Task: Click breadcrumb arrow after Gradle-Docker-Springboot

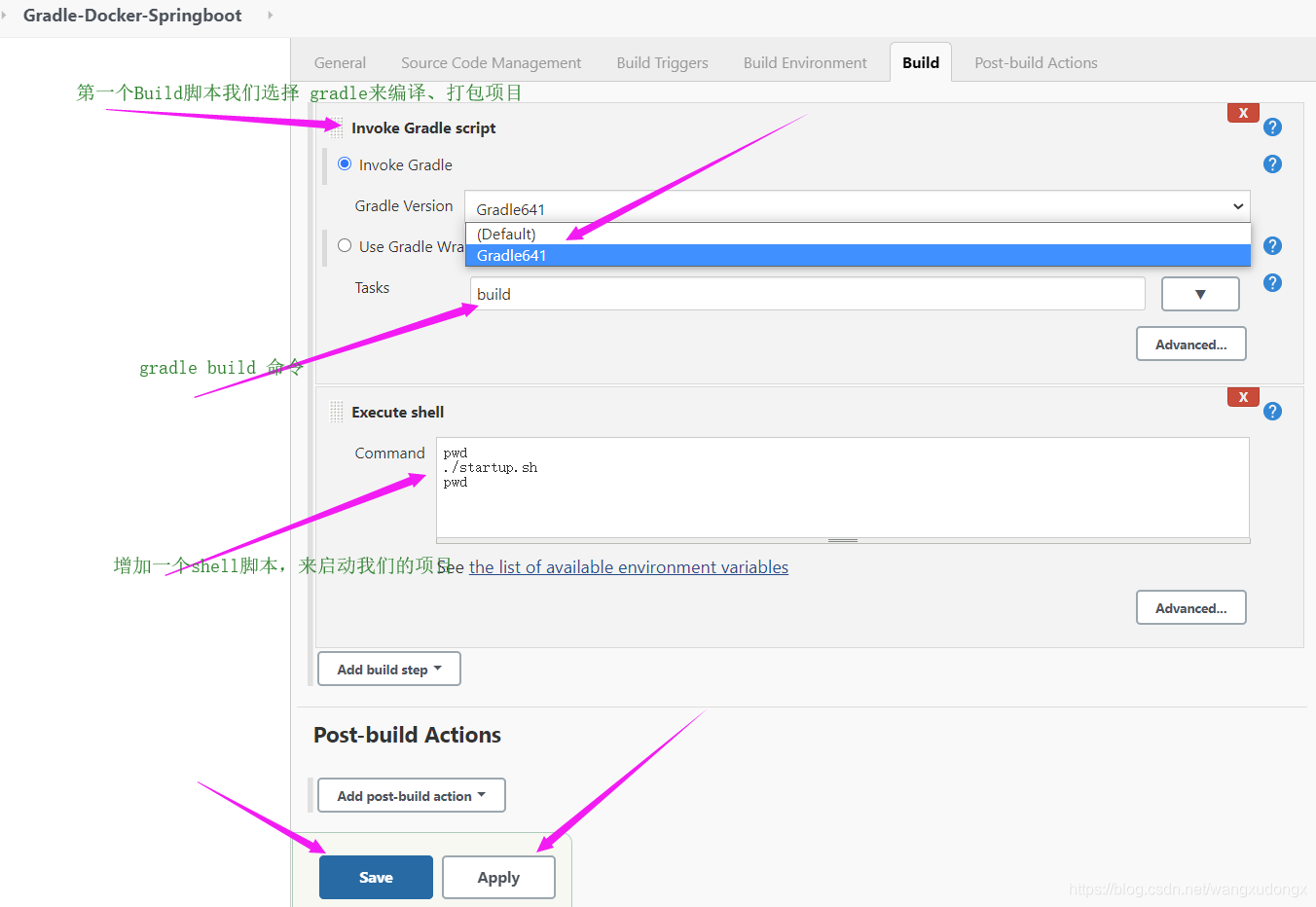Action: point(270,16)
